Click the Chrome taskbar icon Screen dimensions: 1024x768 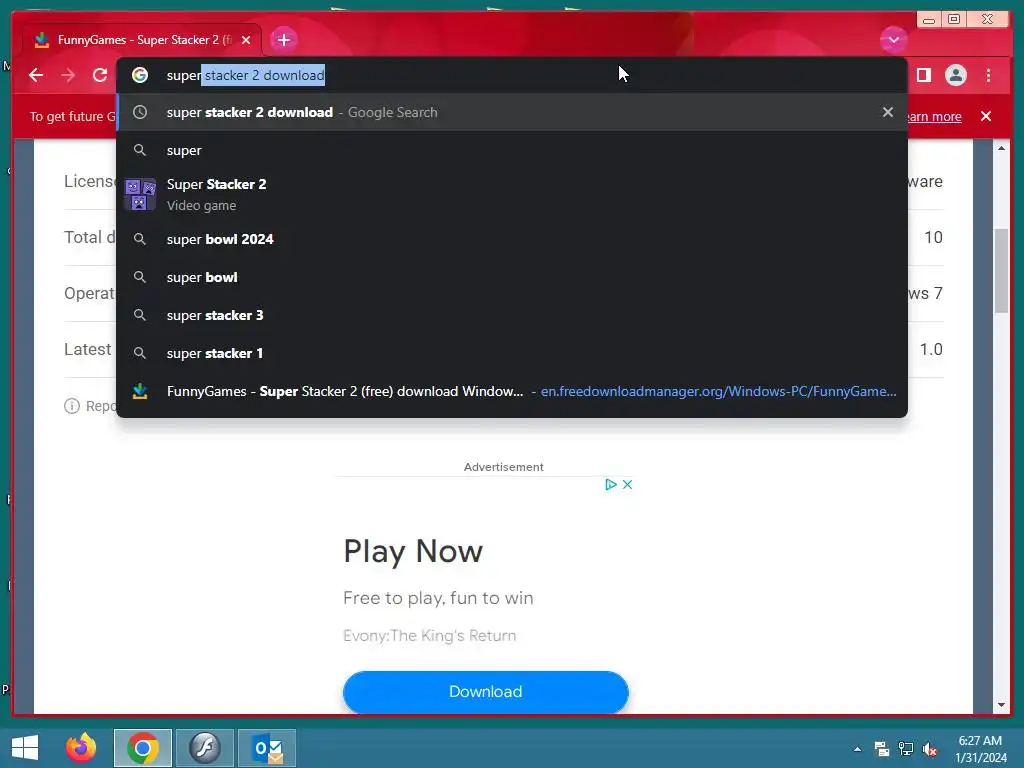[x=143, y=748]
